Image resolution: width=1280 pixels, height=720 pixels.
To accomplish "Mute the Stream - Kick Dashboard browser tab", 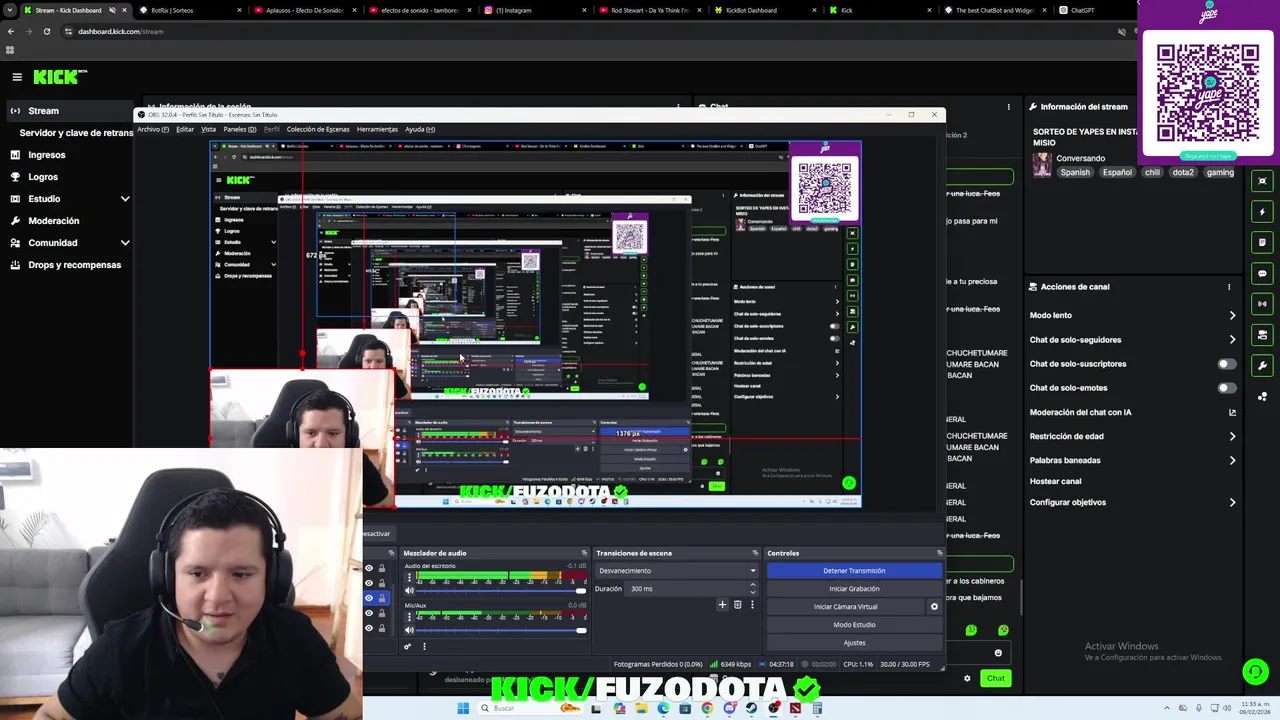I will [112, 10].
